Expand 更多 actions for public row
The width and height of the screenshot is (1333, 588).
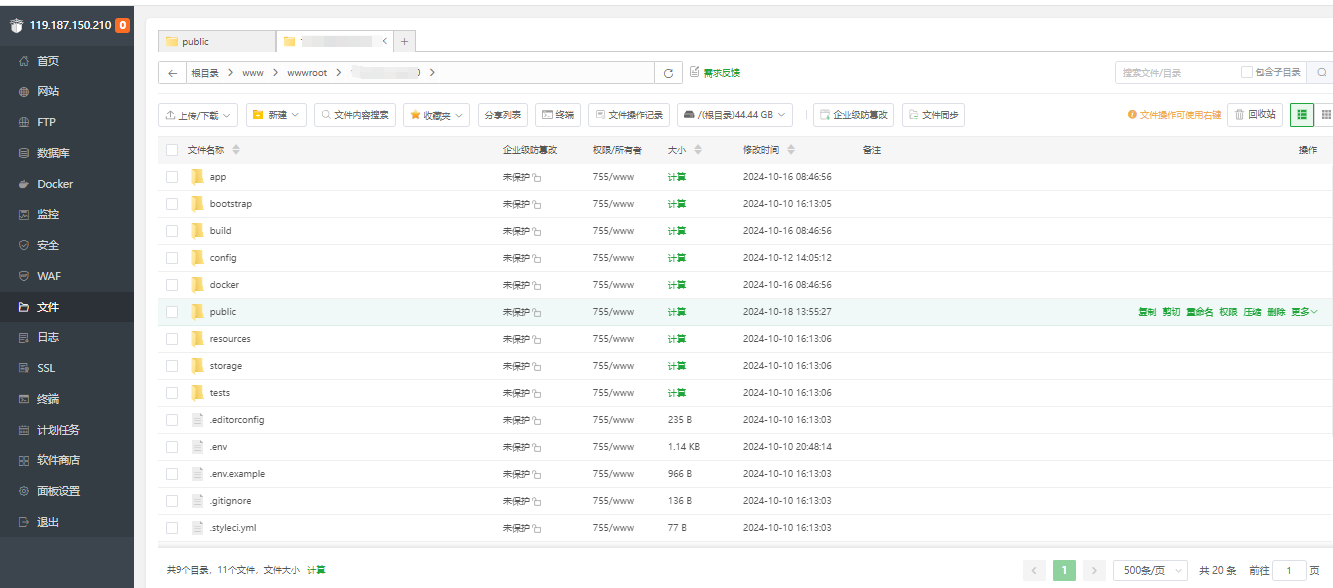pos(1304,312)
